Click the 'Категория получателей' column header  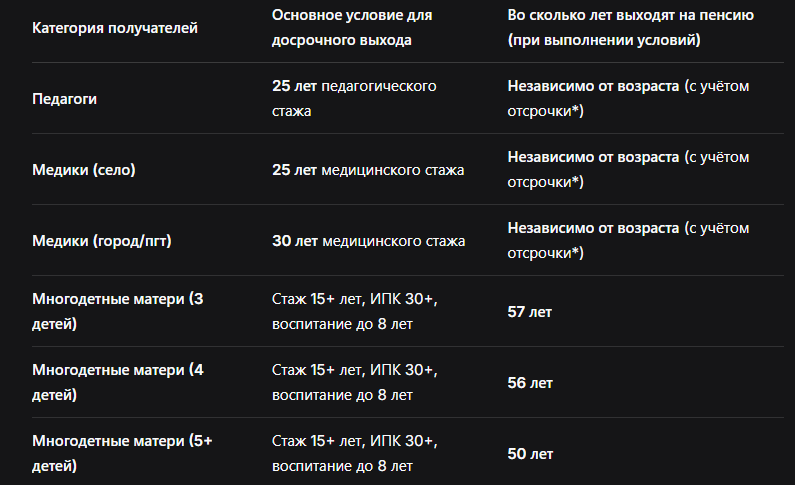tap(115, 28)
